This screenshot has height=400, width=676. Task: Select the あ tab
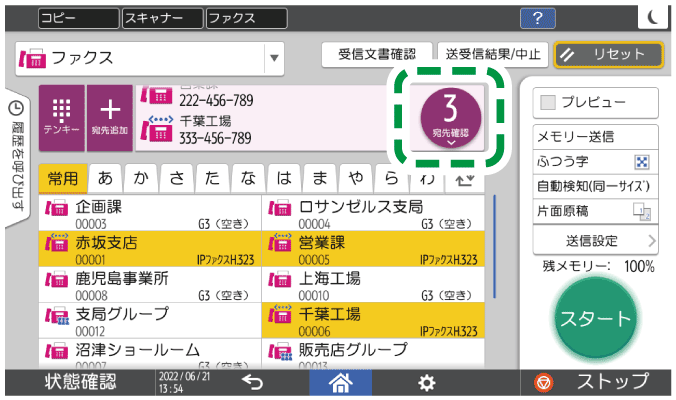[105, 178]
